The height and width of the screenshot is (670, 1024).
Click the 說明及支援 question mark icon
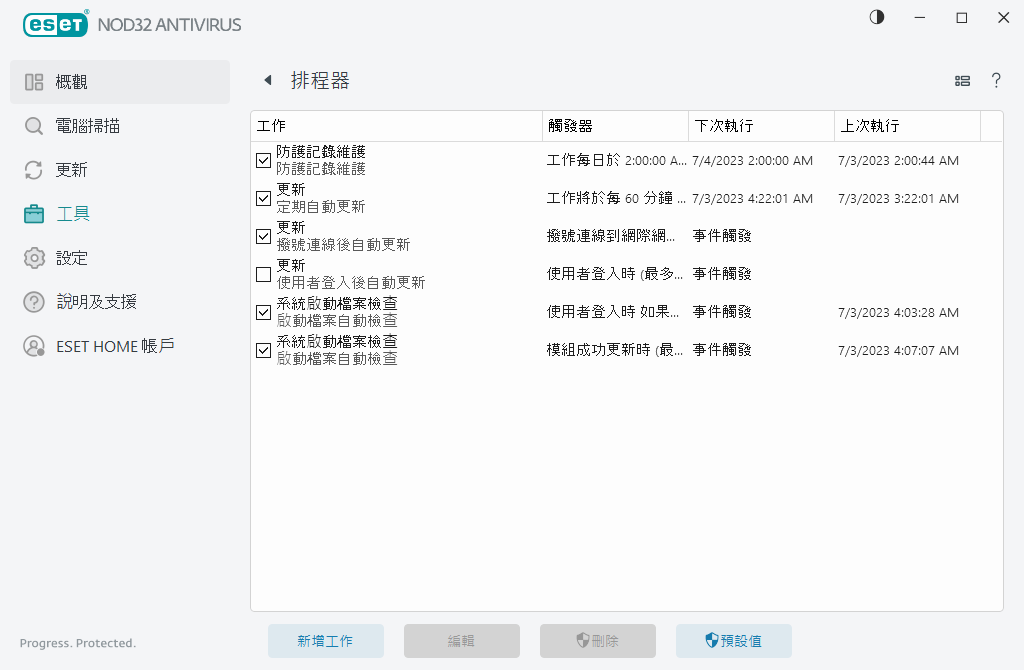[32, 302]
